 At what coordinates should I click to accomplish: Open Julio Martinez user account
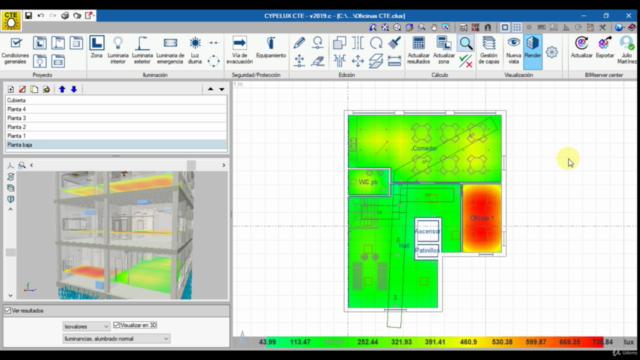(x=627, y=50)
